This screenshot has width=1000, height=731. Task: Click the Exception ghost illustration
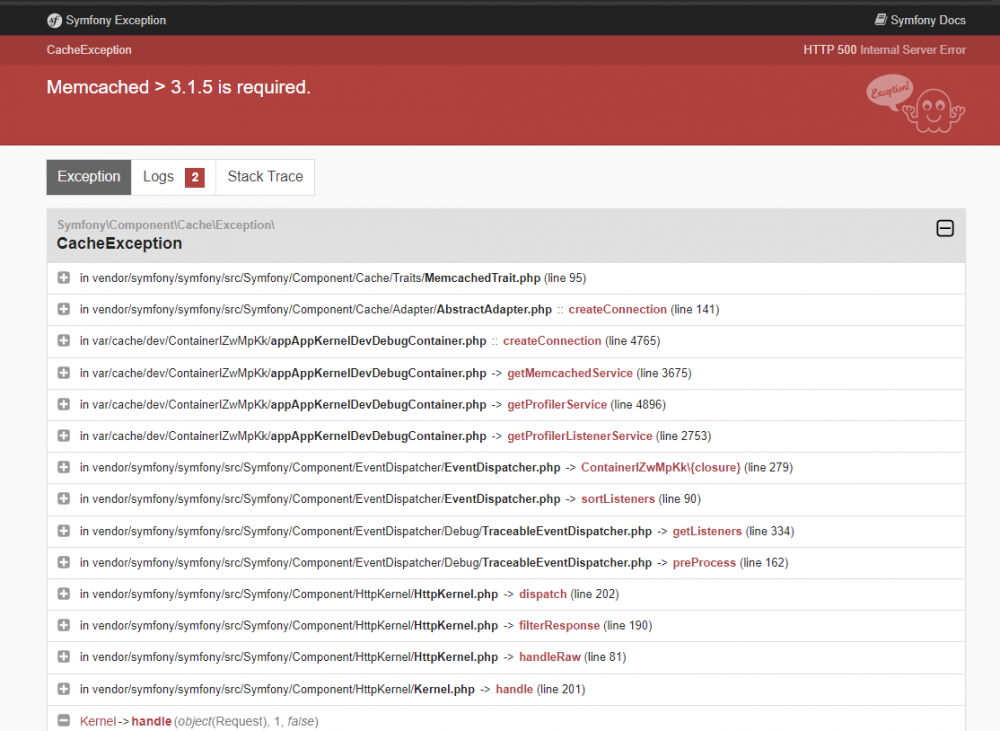(x=916, y=104)
